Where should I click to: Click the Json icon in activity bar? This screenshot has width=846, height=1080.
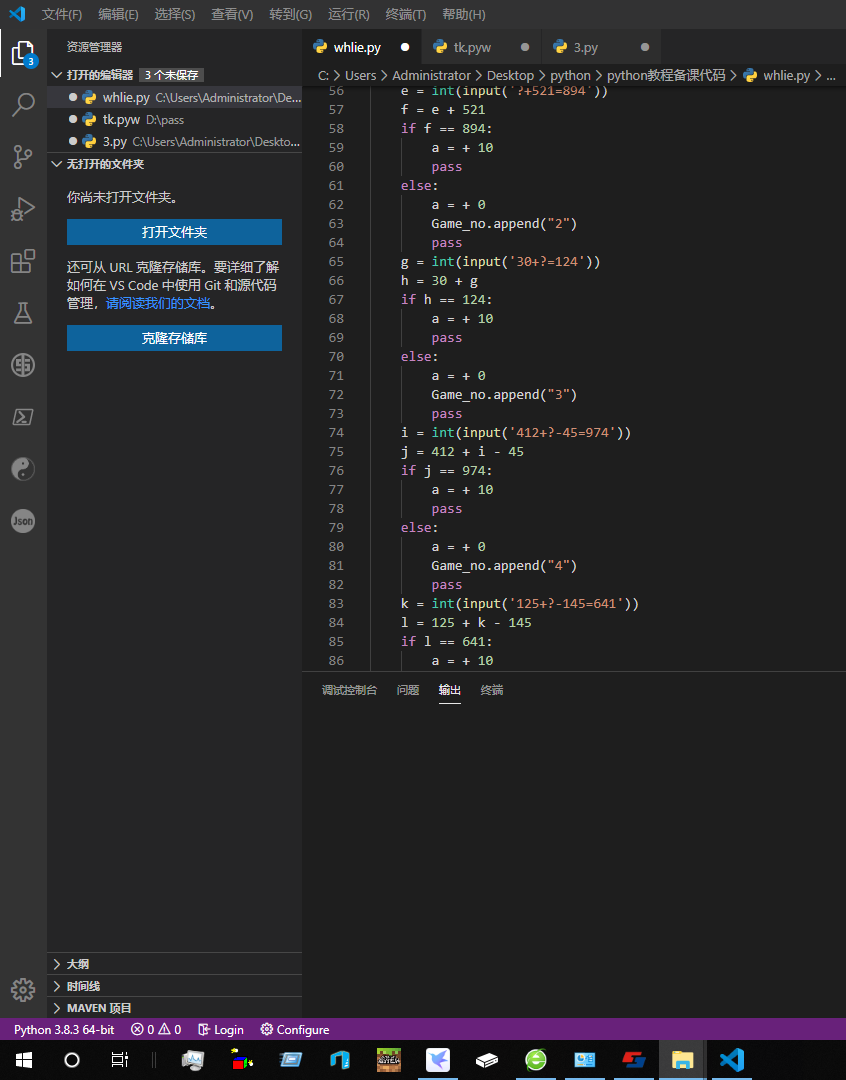tap(23, 521)
